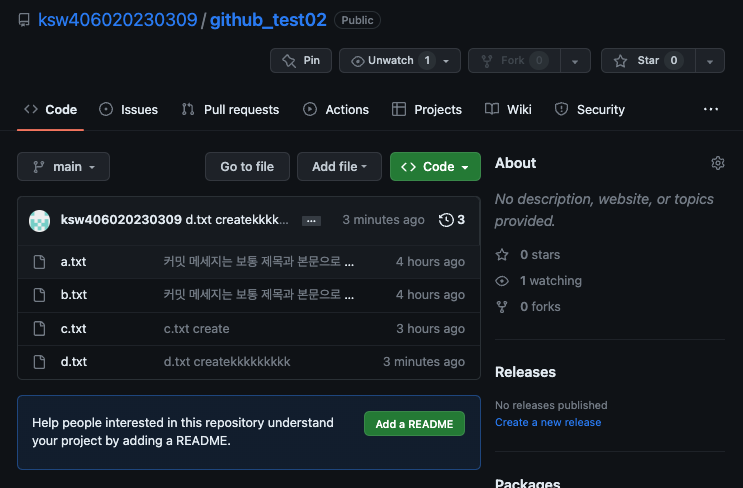Open Korean commit message on b.txt row
This screenshot has height=488, width=743.
(x=259, y=295)
